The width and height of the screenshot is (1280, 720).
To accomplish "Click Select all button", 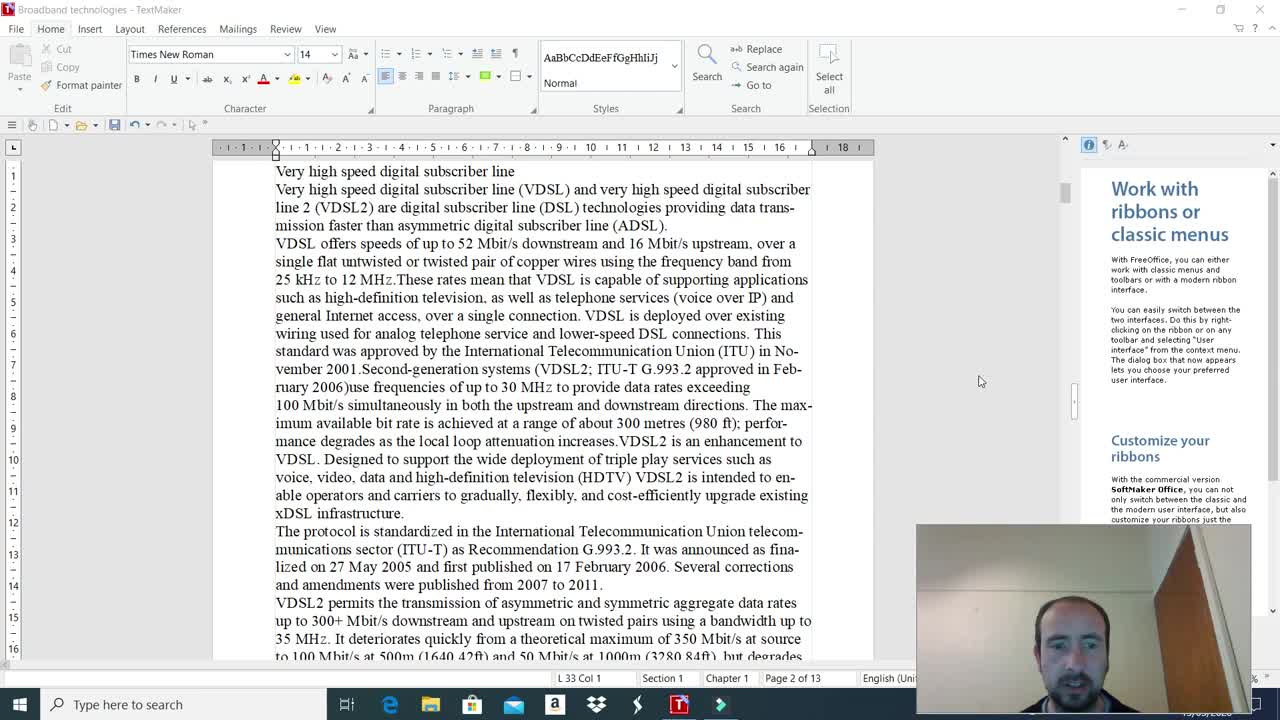I will [829, 69].
